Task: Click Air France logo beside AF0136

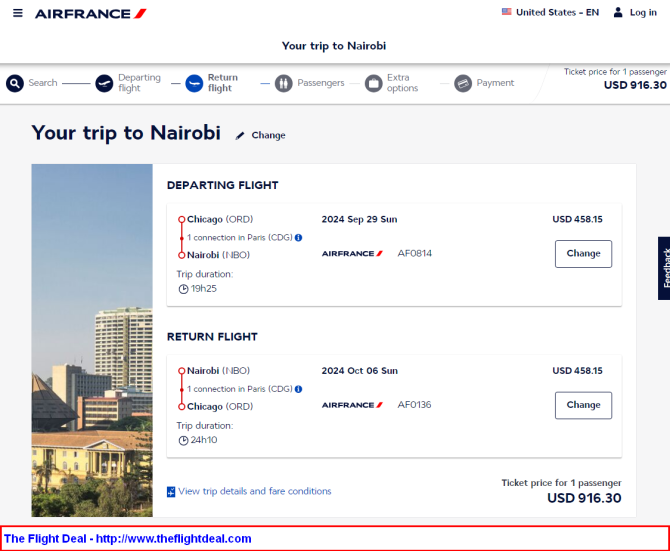Action: point(352,405)
